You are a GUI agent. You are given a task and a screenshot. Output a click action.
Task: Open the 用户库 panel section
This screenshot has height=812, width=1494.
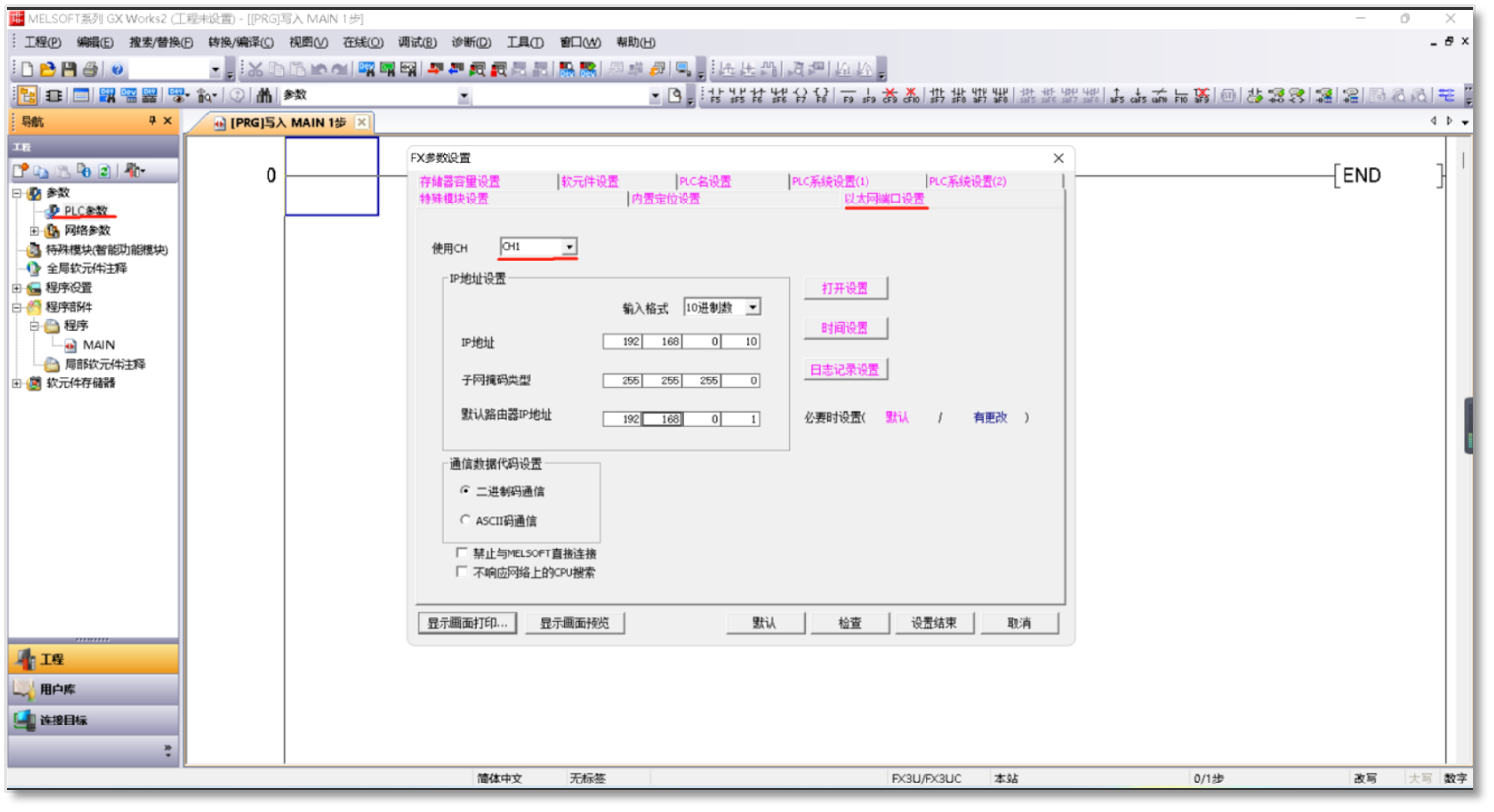(x=93, y=689)
